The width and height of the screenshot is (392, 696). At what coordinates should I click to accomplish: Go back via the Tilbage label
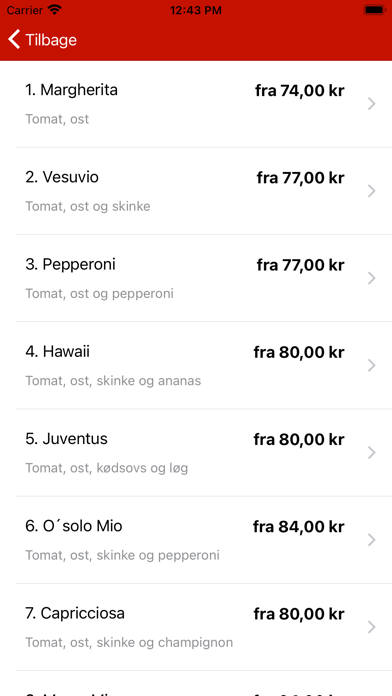pyautogui.click(x=51, y=40)
